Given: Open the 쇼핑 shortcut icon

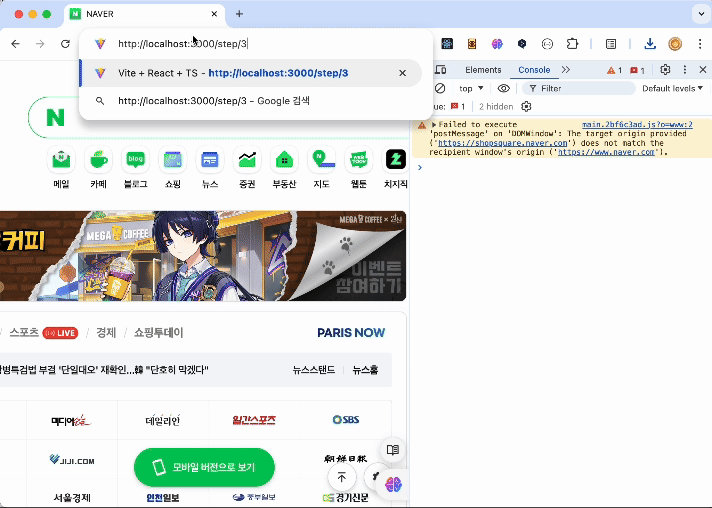Looking at the screenshot, I should pos(173,160).
